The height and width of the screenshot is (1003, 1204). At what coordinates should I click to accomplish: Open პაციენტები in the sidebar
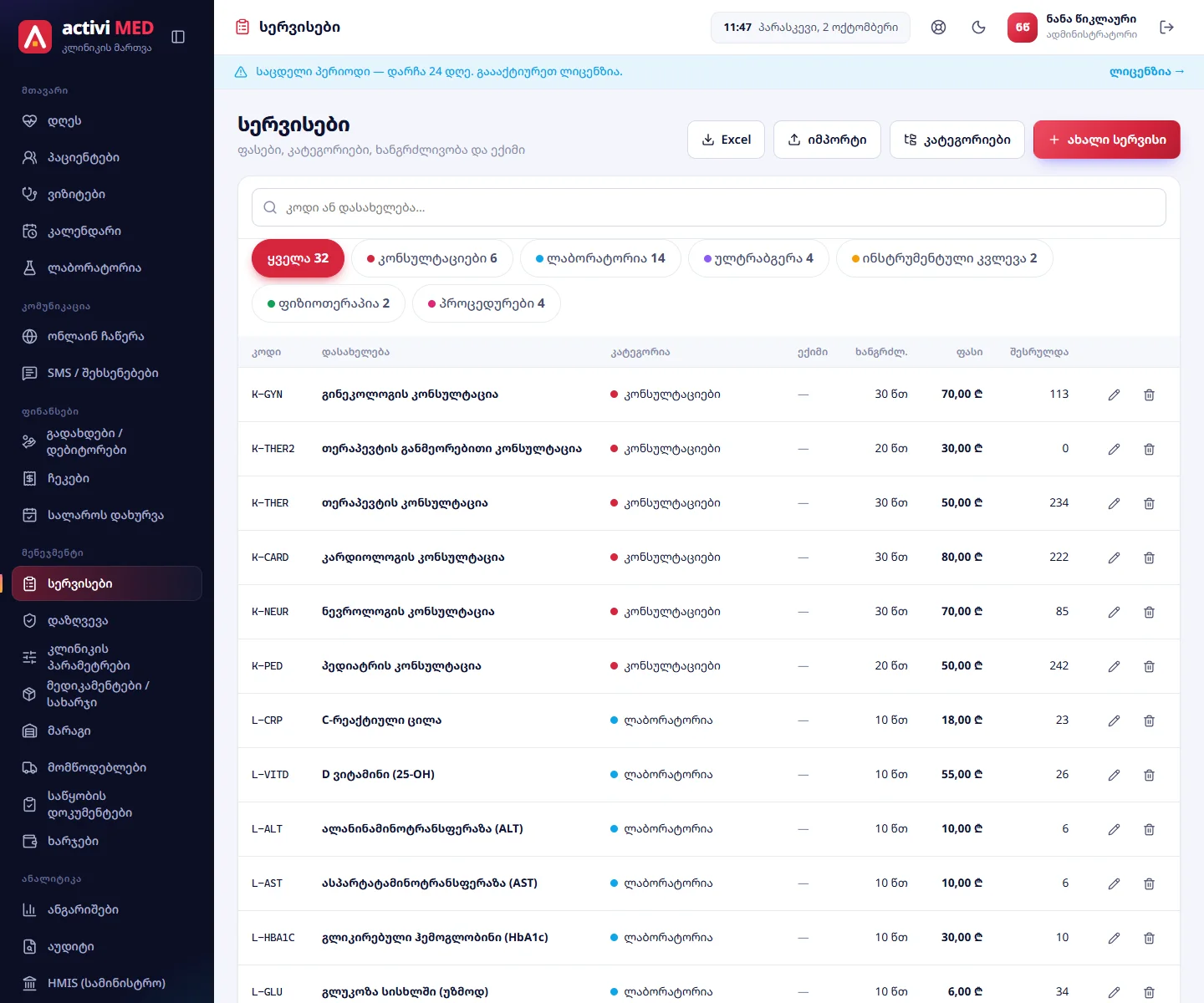point(107,157)
